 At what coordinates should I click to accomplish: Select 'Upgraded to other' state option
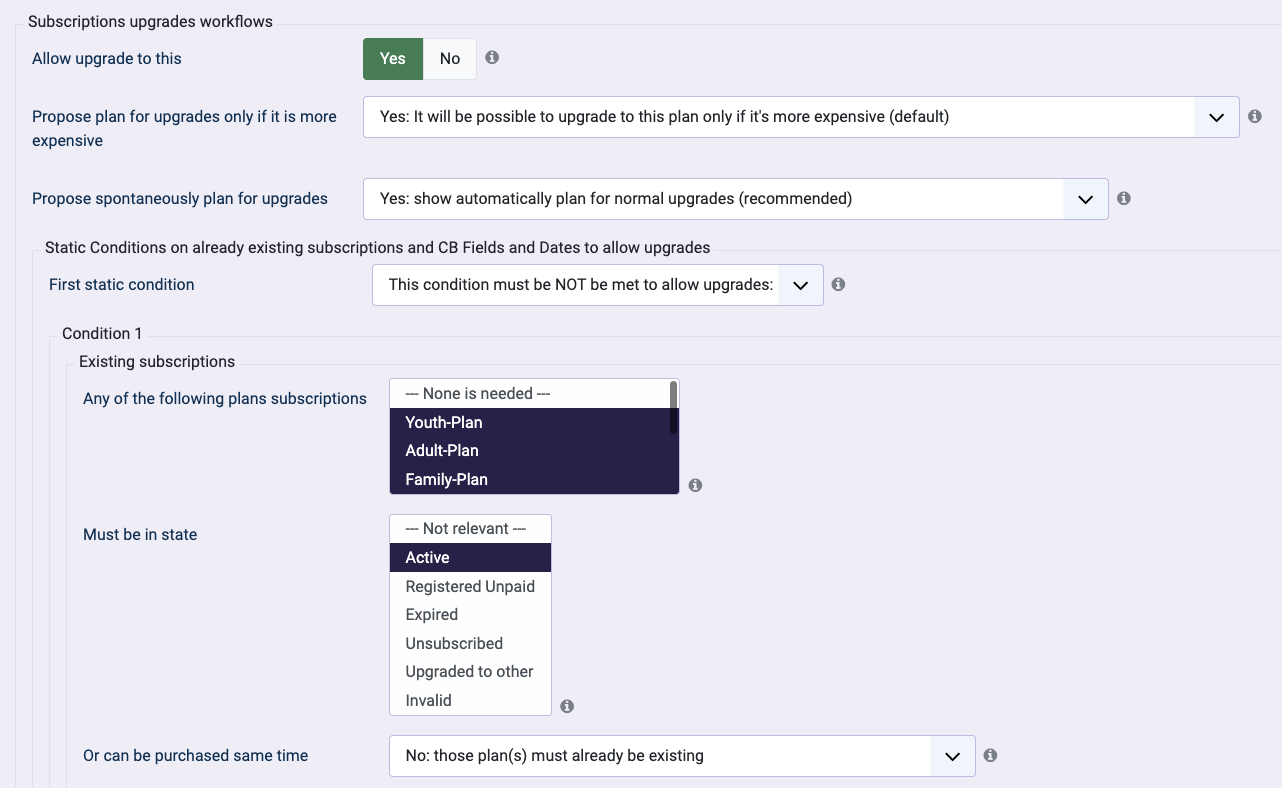pos(470,671)
